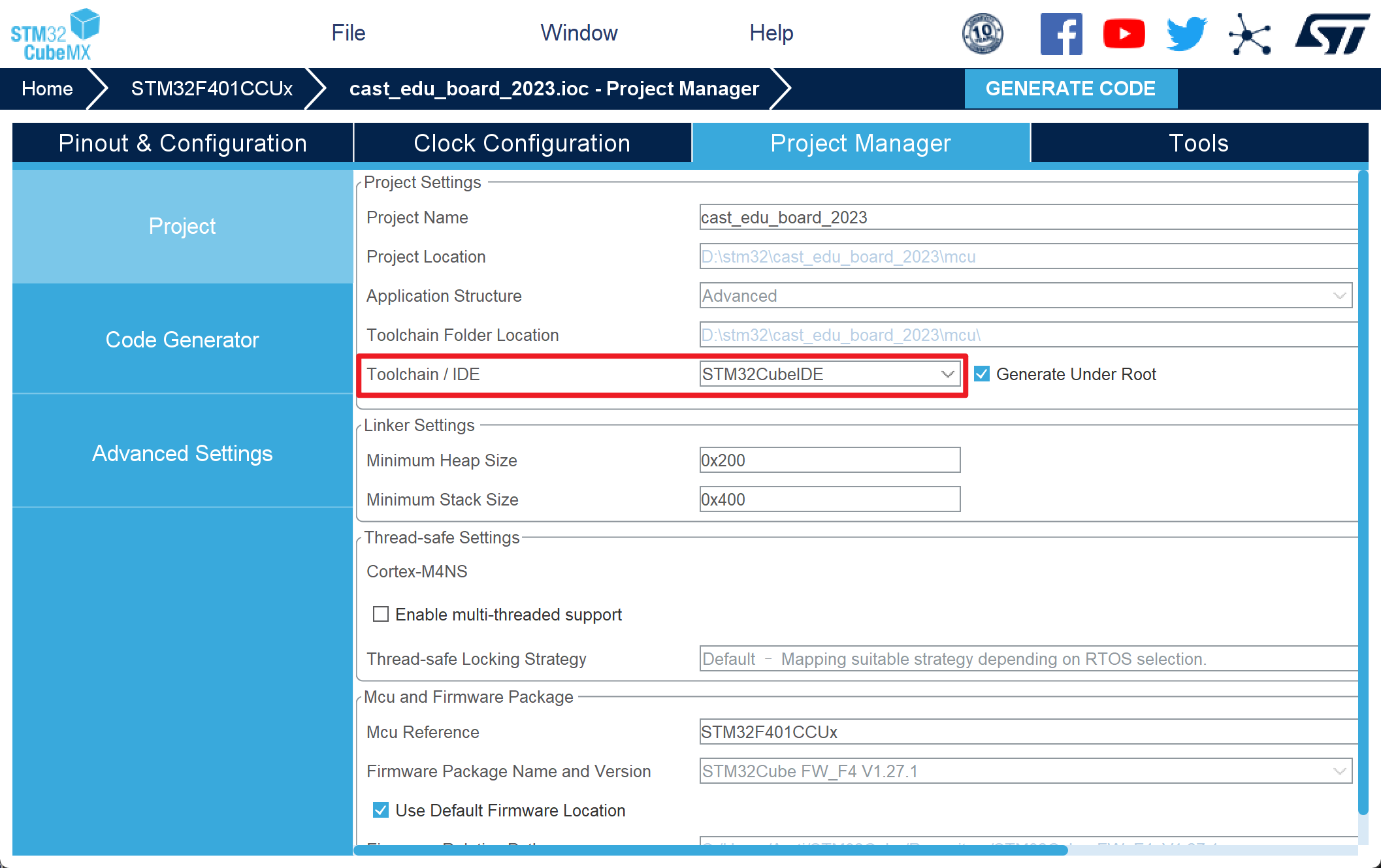This screenshot has width=1381, height=868.
Task: Toggle Generate Under Root checkbox
Action: click(x=982, y=374)
